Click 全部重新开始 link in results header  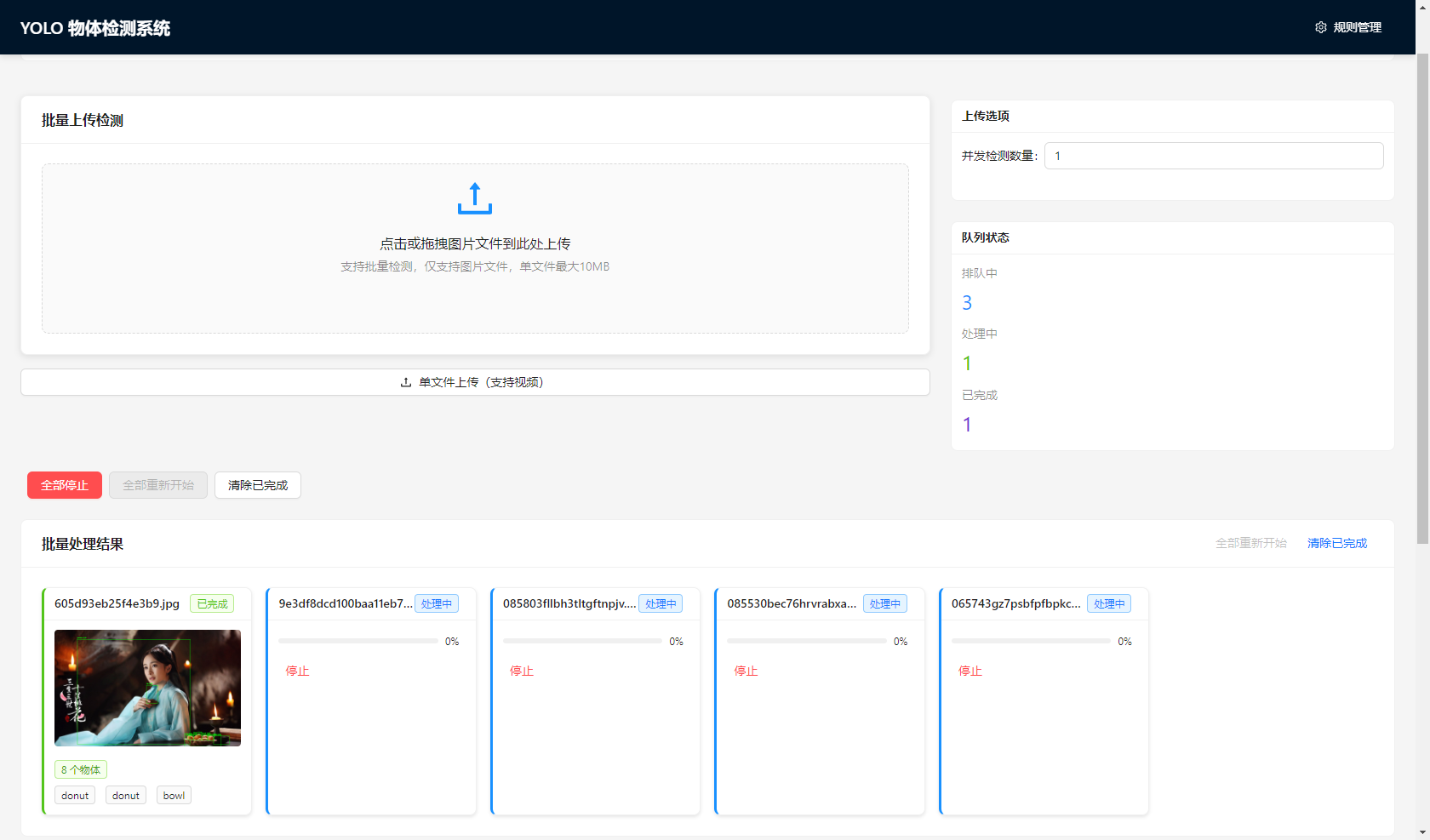(x=1251, y=543)
